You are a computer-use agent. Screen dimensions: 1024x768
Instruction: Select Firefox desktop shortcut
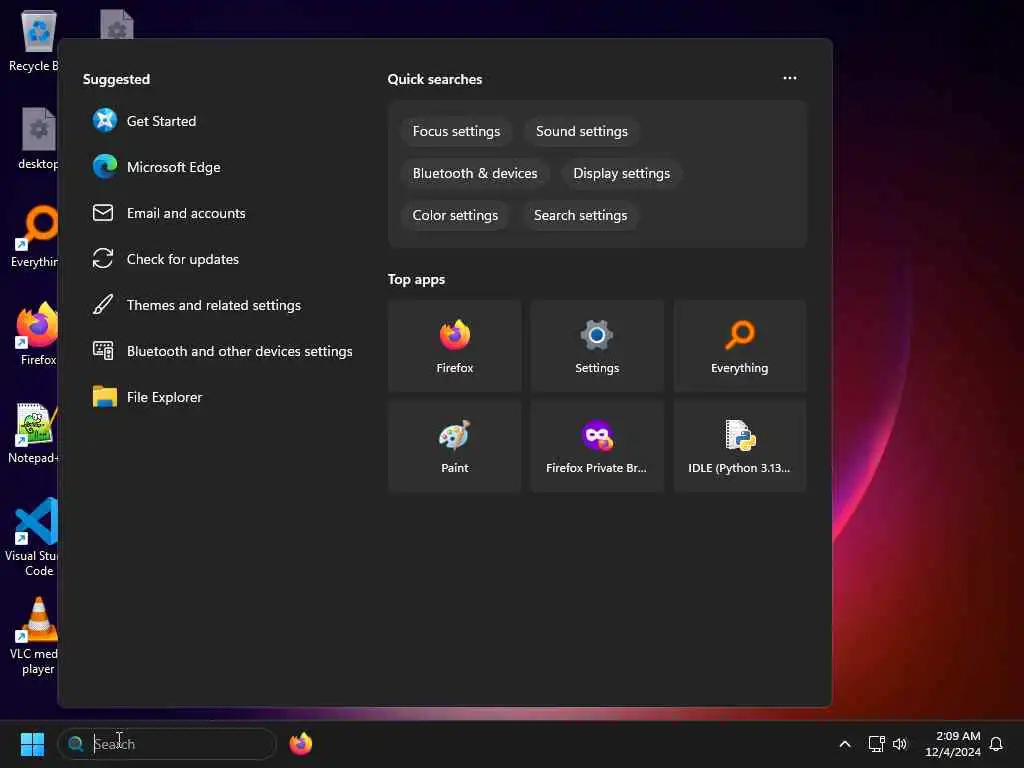tap(37, 334)
